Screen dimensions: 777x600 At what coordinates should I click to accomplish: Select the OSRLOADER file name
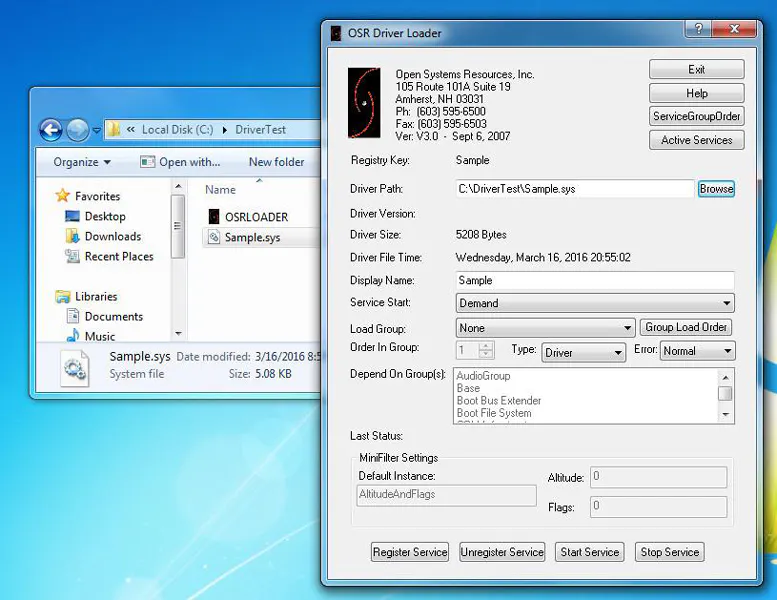tap(256, 217)
